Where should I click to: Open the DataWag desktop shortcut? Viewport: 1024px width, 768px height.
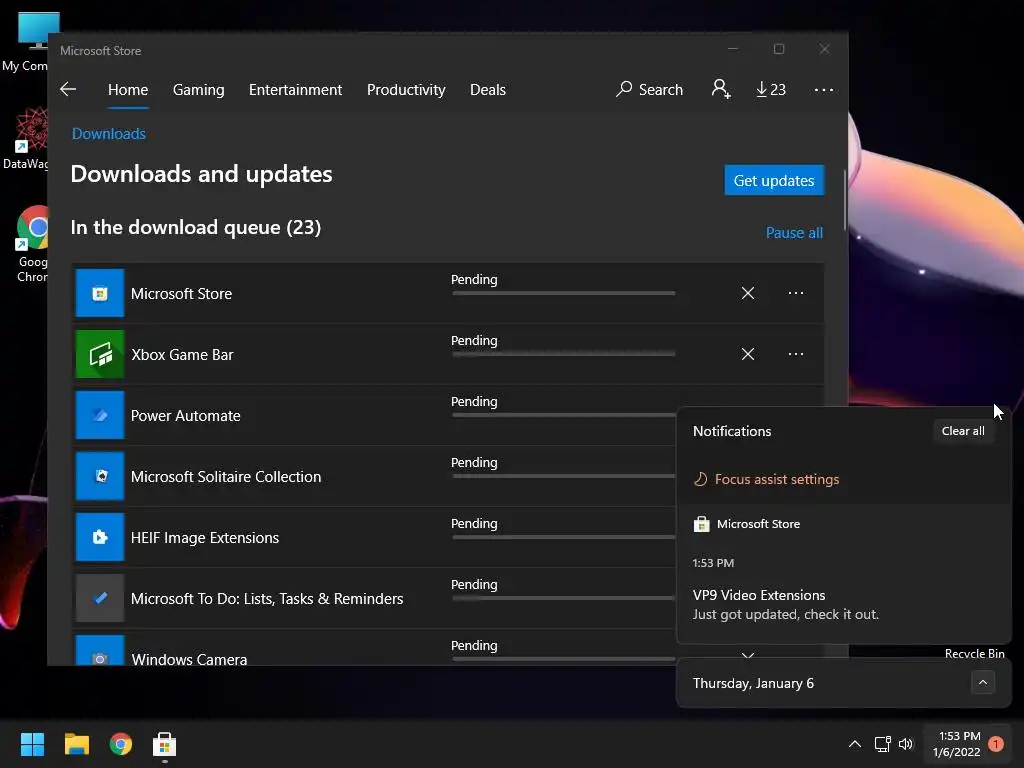26,140
